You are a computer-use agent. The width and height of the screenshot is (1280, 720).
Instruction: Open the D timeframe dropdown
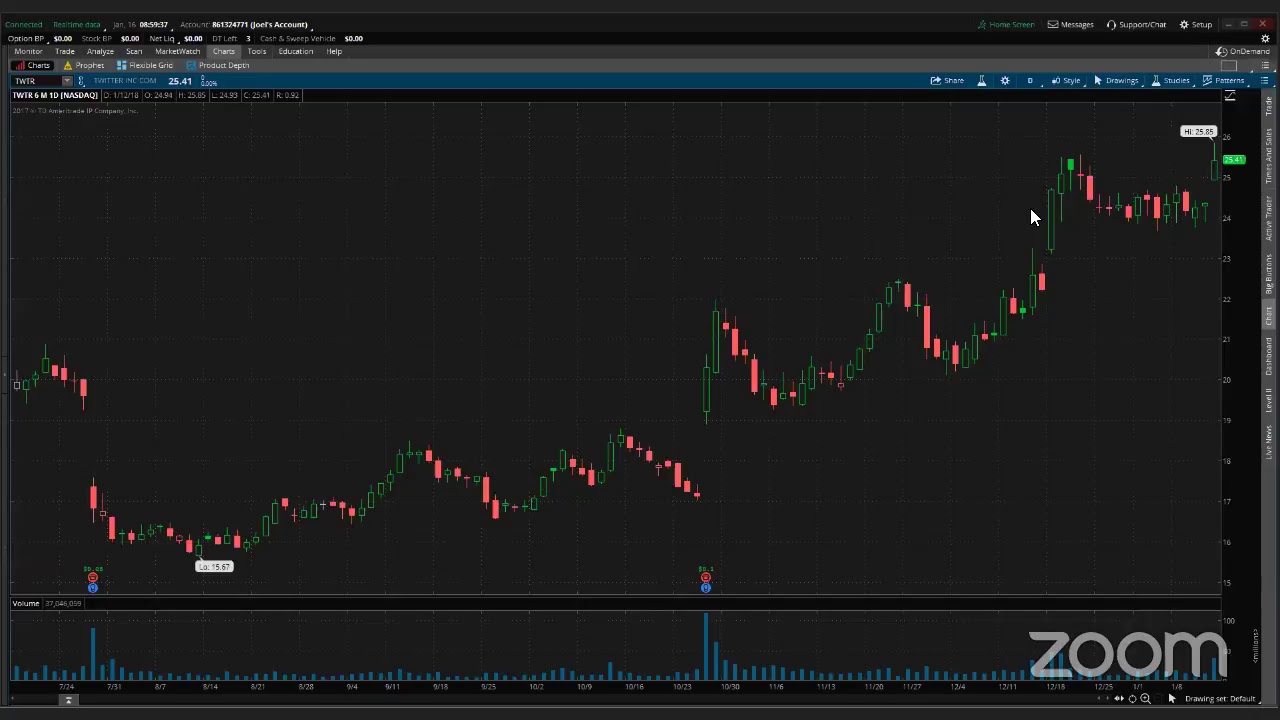1030,80
